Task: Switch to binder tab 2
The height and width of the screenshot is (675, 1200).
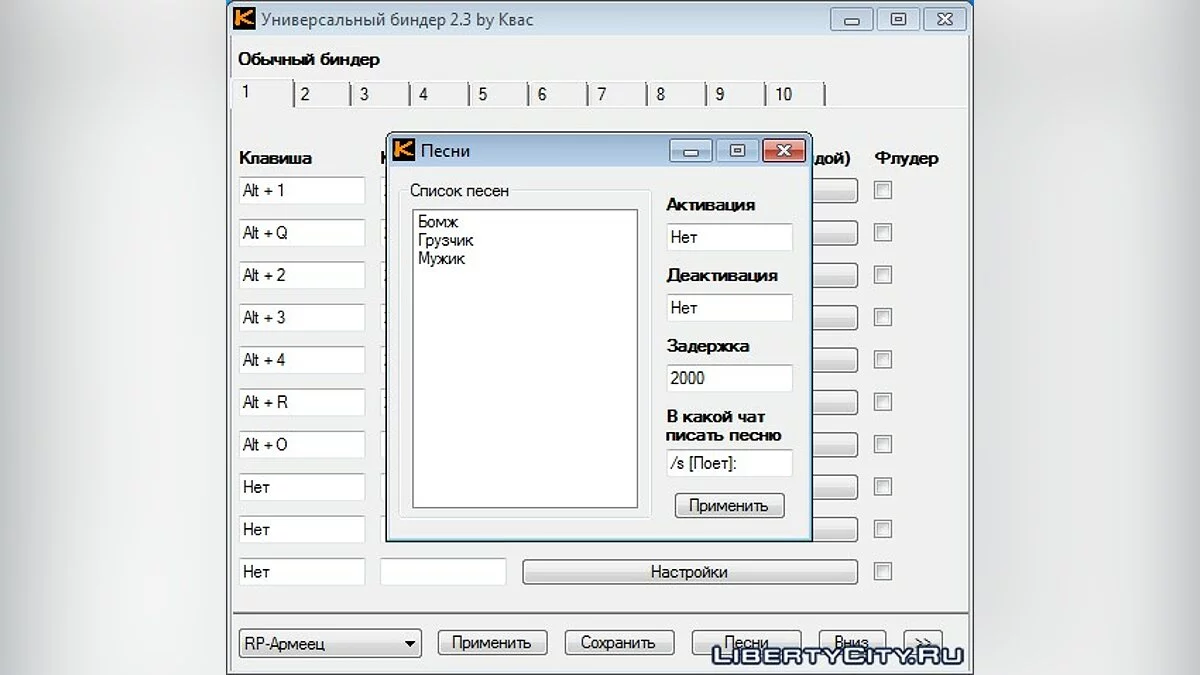Action: click(x=305, y=94)
